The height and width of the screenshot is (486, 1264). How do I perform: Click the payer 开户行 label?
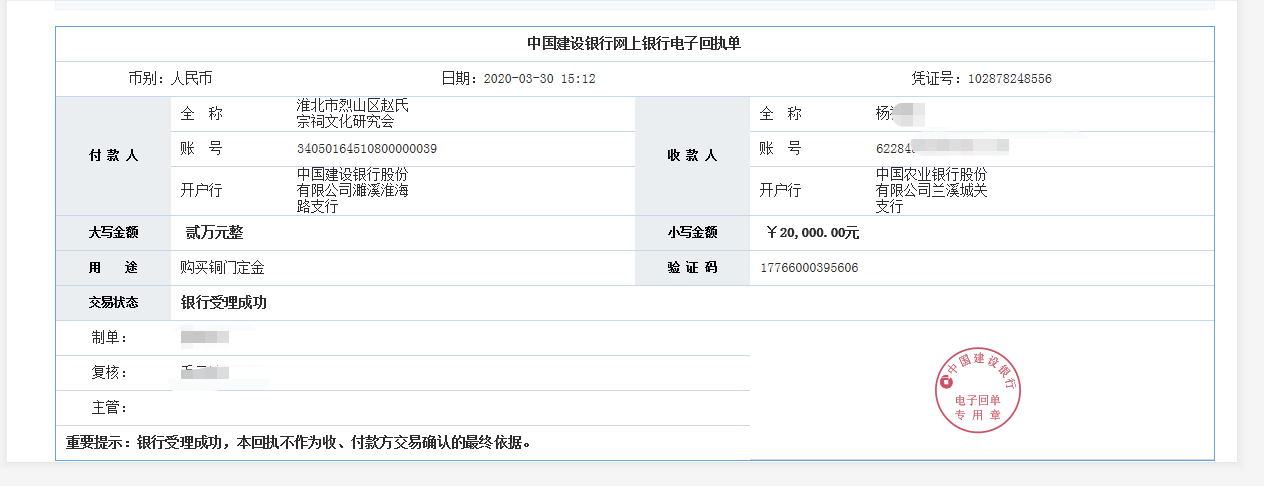pyautogui.click(x=201, y=190)
